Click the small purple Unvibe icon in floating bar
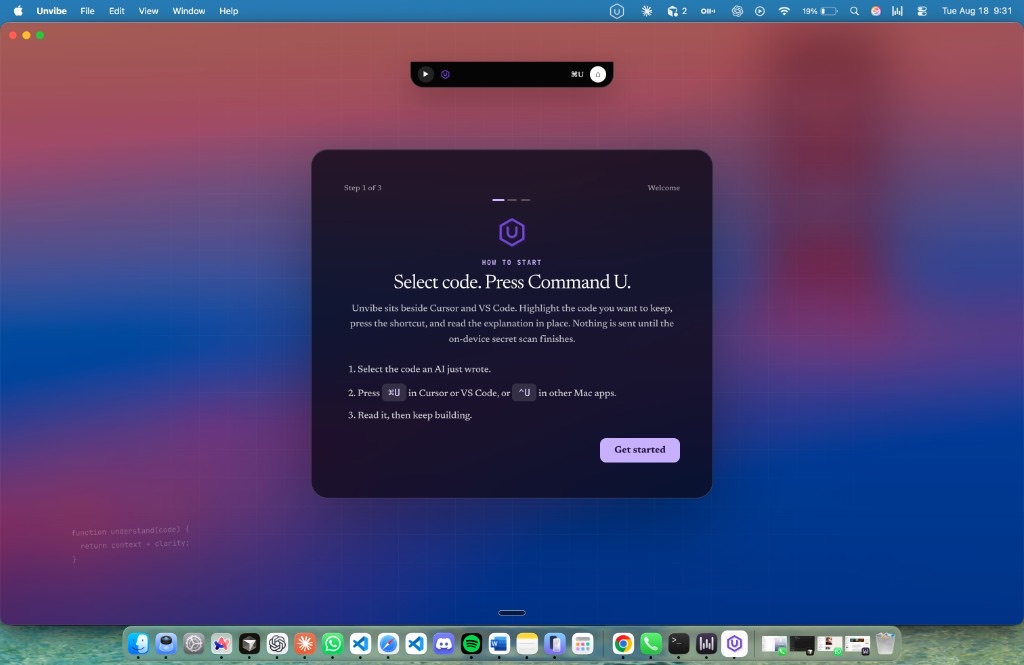Viewport: 1024px width, 665px height. click(x=445, y=74)
